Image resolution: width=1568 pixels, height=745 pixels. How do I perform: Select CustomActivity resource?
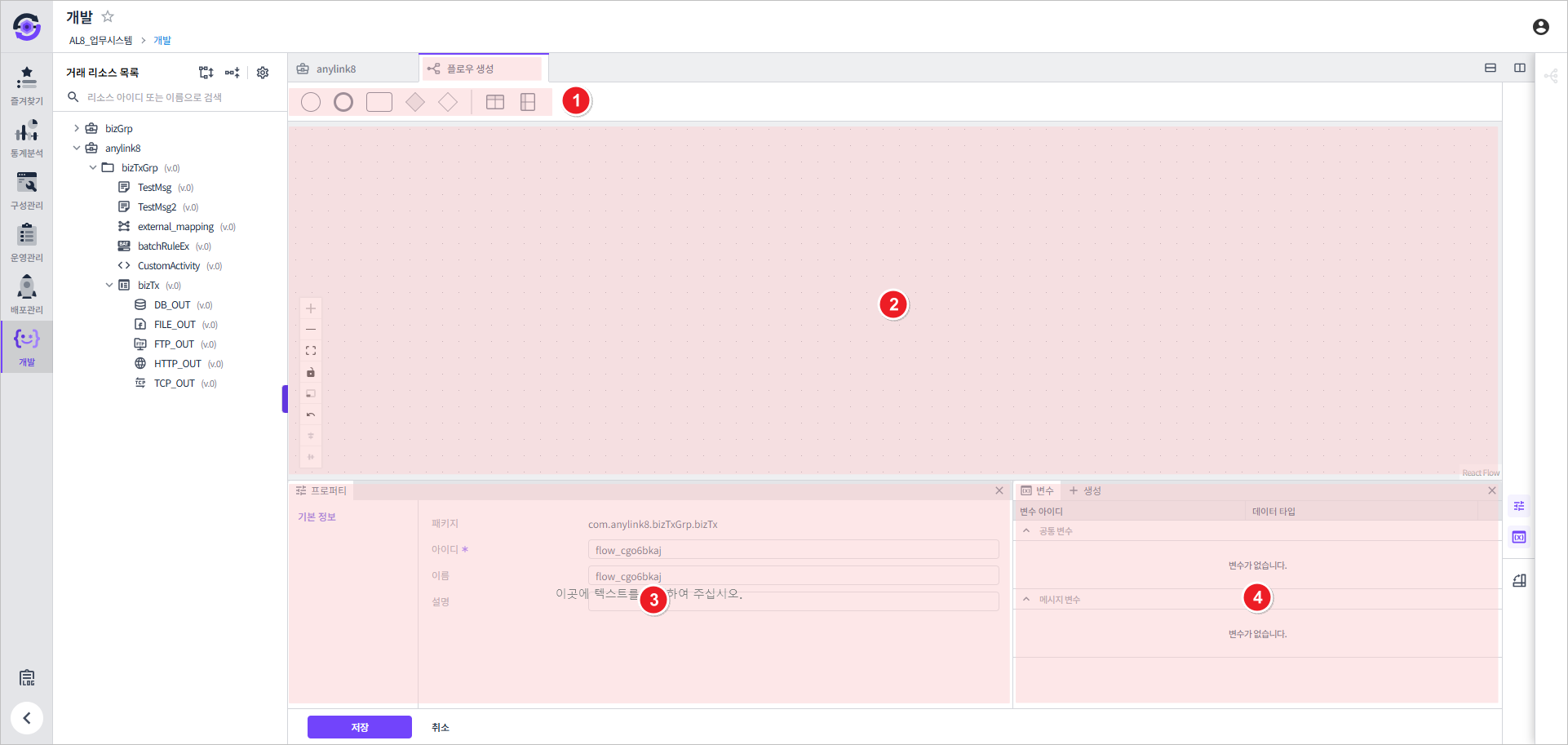pyautogui.click(x=169, y=266)
